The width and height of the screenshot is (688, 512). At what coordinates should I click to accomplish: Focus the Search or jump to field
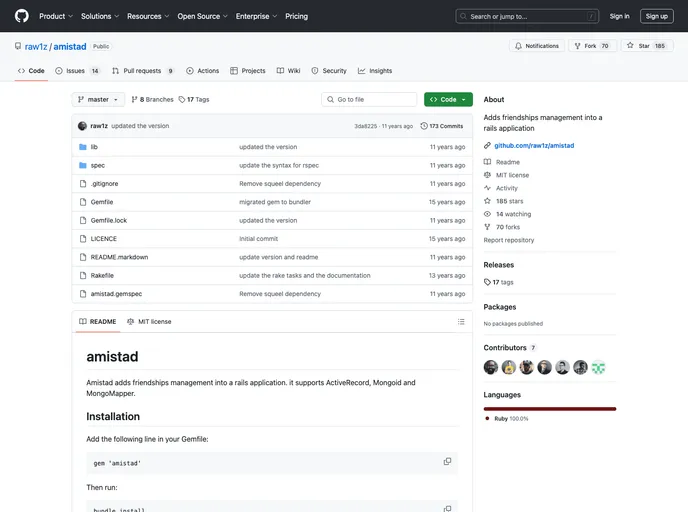click(x=527, y=16)
